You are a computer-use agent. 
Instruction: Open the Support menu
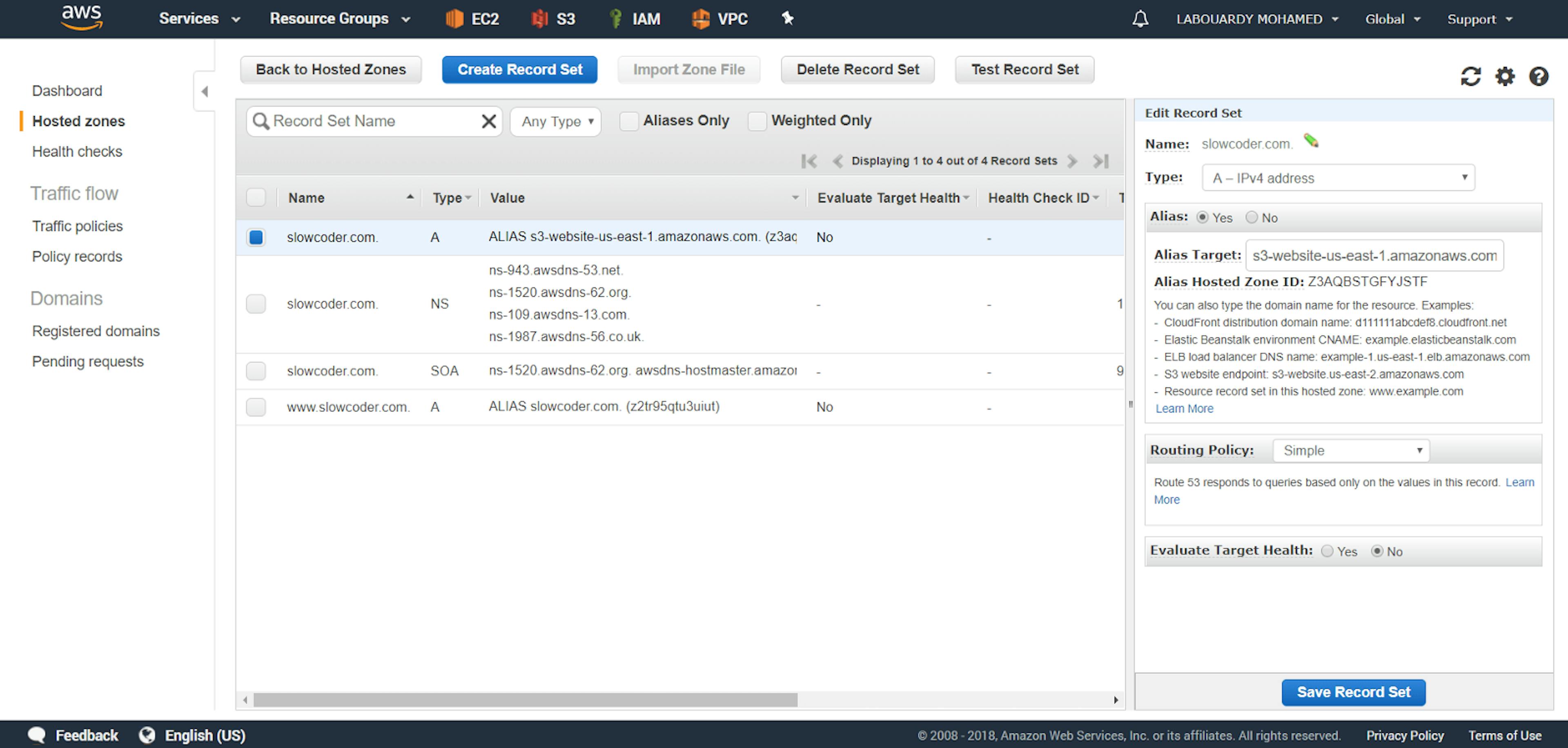[x=1479, y=19]
